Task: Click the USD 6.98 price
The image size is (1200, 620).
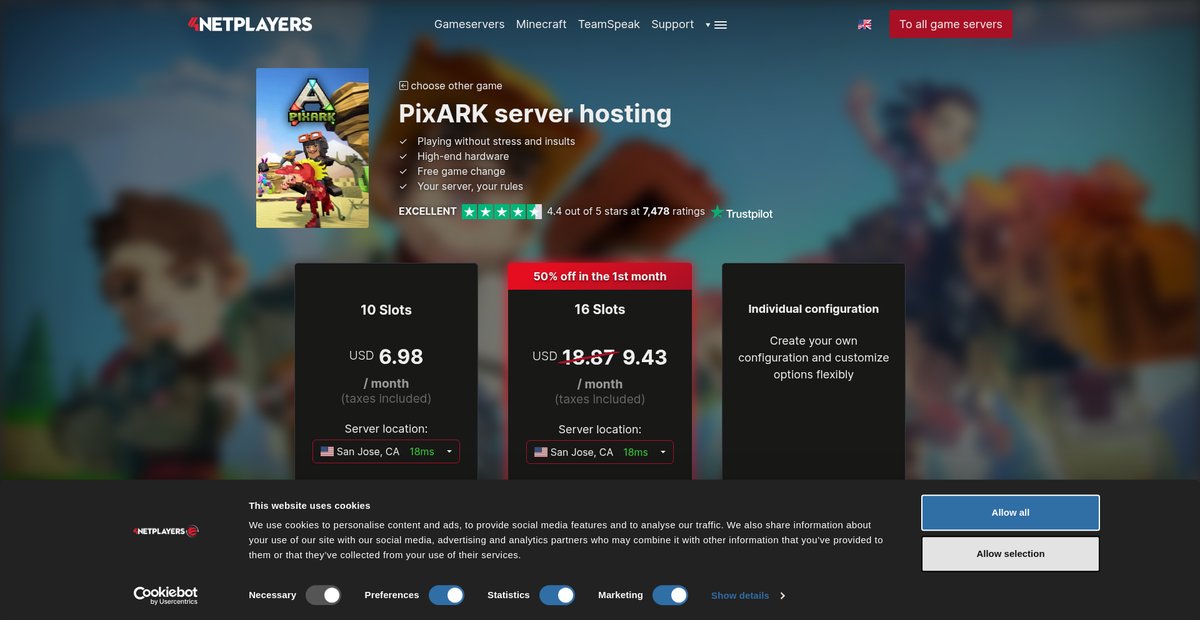Action: click(x=386, y=356)
